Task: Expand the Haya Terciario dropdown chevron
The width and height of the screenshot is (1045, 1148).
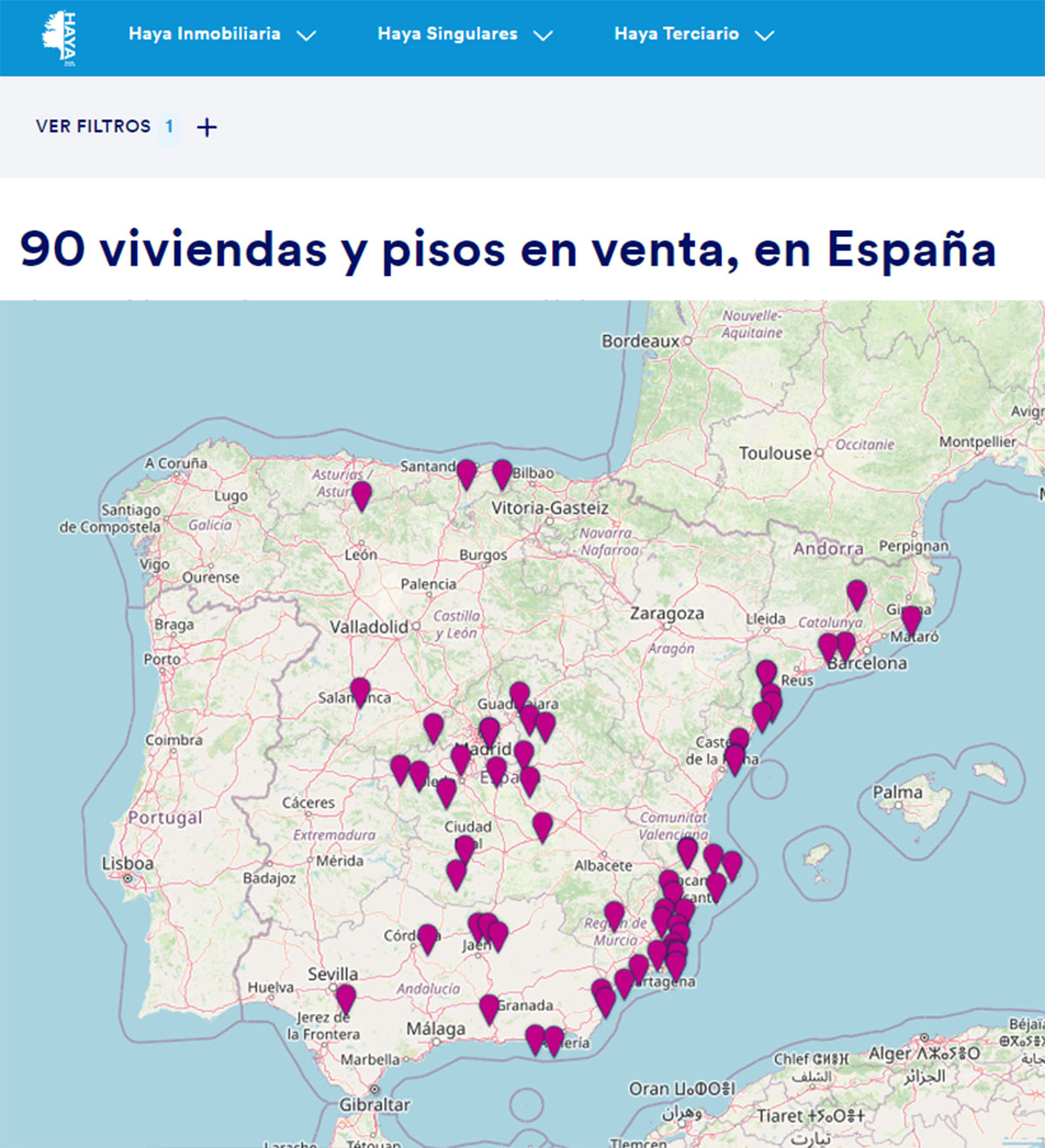Action: pos(765,36)
